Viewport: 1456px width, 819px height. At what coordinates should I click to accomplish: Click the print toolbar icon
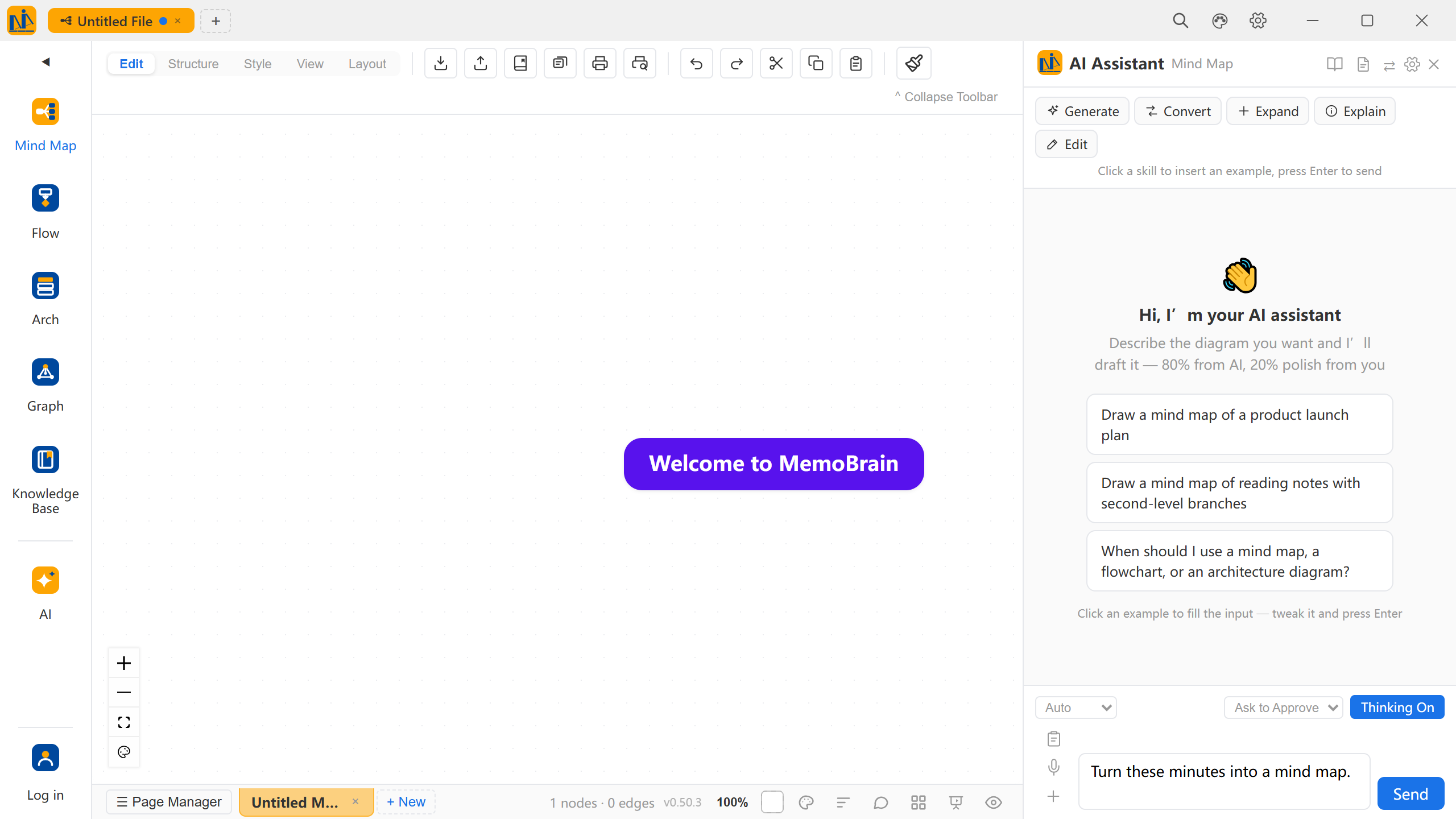coord(600,63)
